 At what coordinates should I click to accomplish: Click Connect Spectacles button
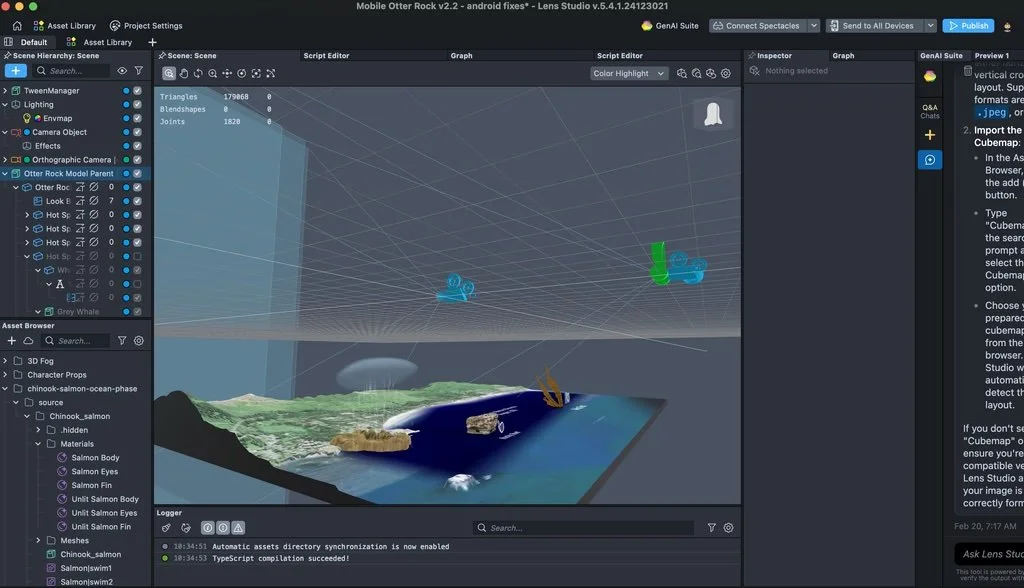[758, 25]
